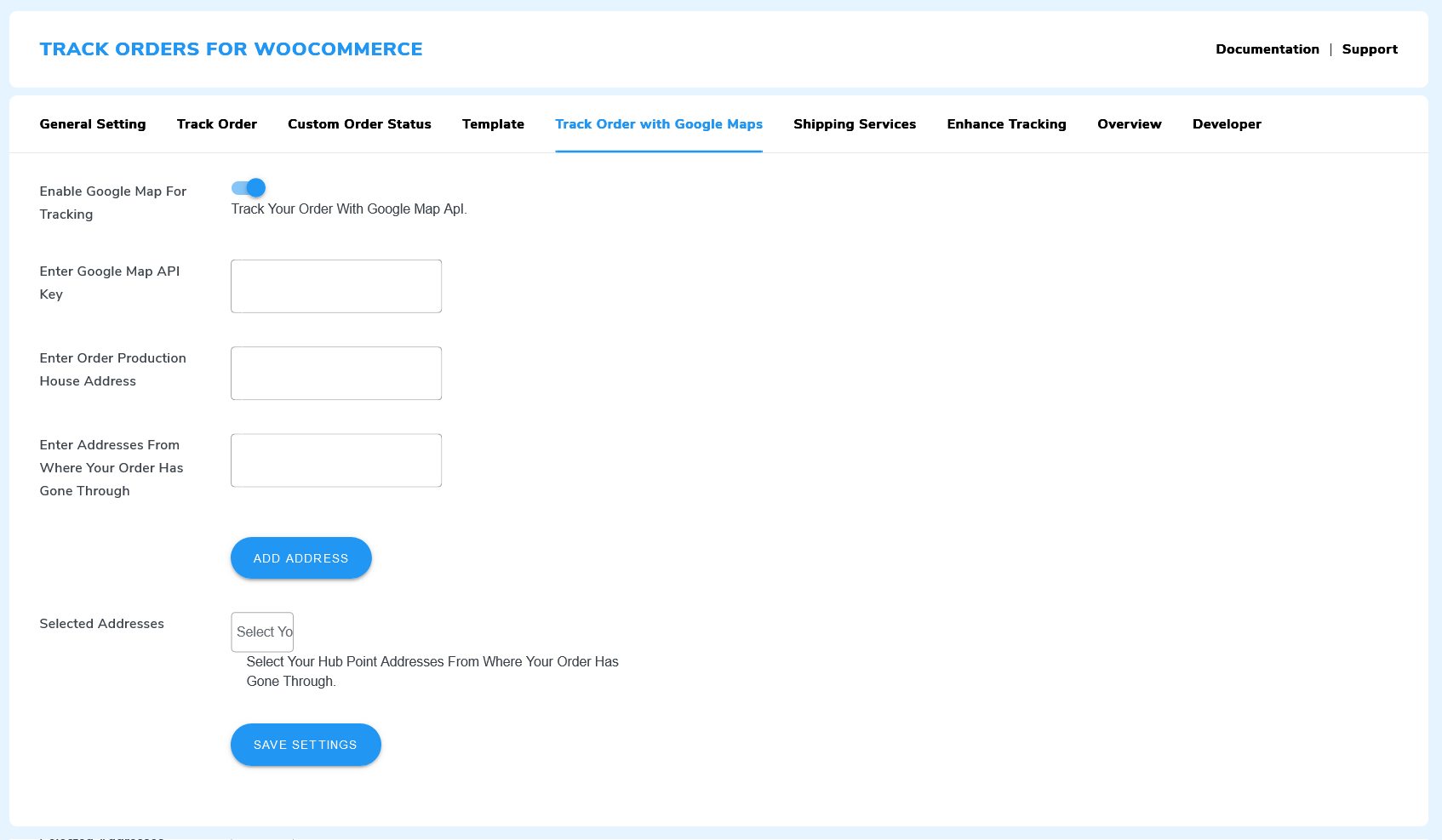Toggle Enable Google Map For Tracking switch
Image resolution: width=1442 pixels, height=840 pixels.
[x=249, y=187]
